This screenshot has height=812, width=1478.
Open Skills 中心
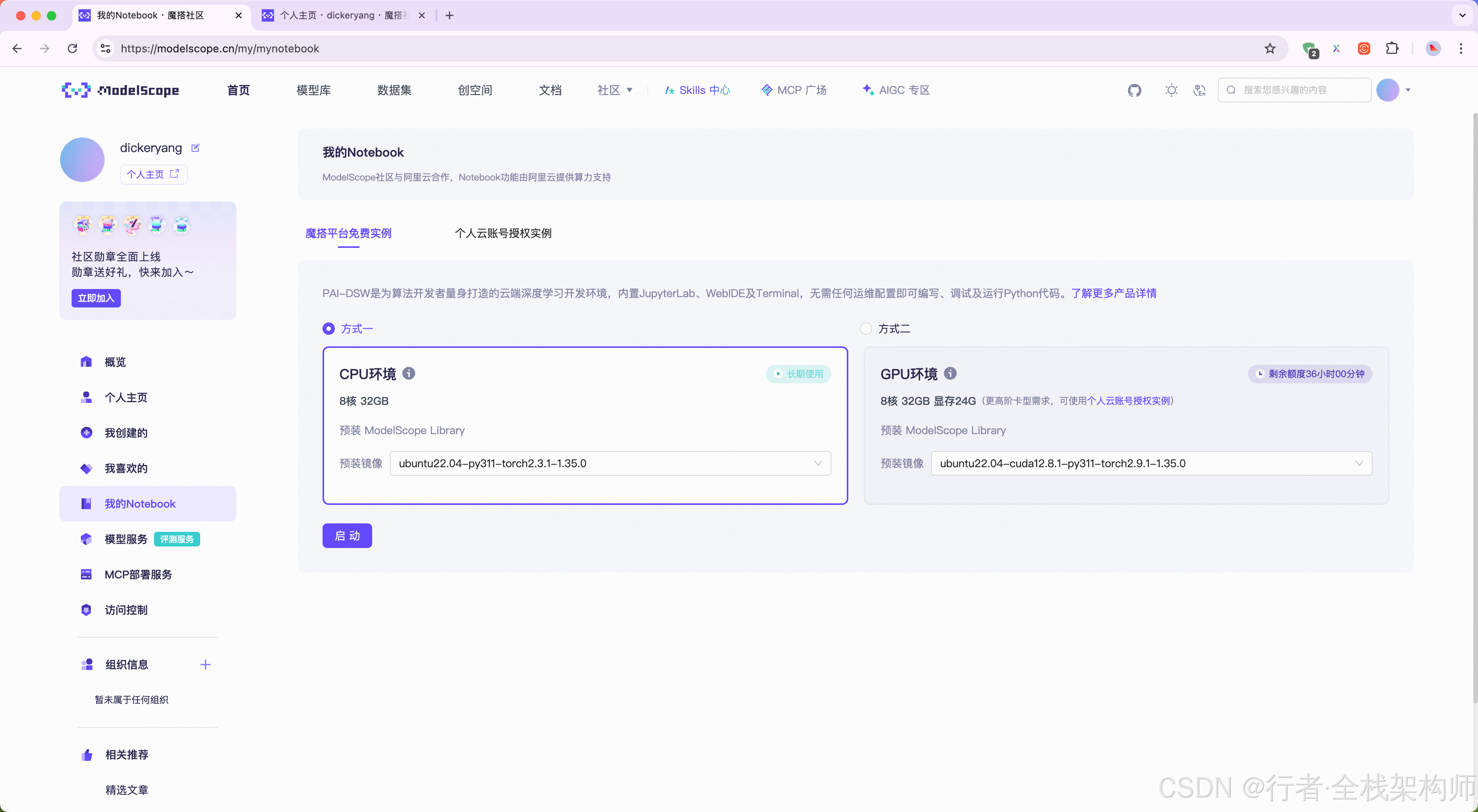698,90
